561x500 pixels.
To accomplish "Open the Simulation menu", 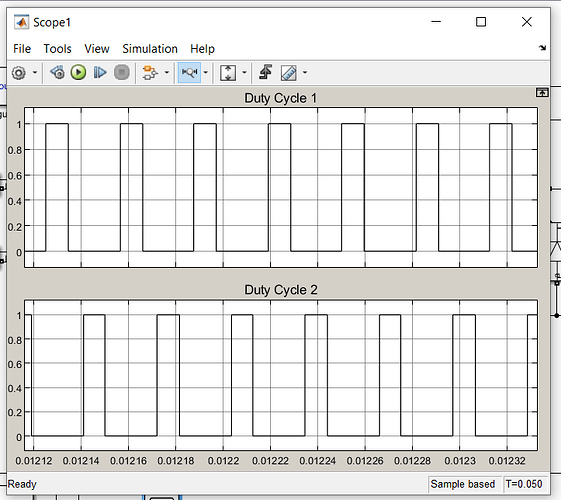I will 150,49.
